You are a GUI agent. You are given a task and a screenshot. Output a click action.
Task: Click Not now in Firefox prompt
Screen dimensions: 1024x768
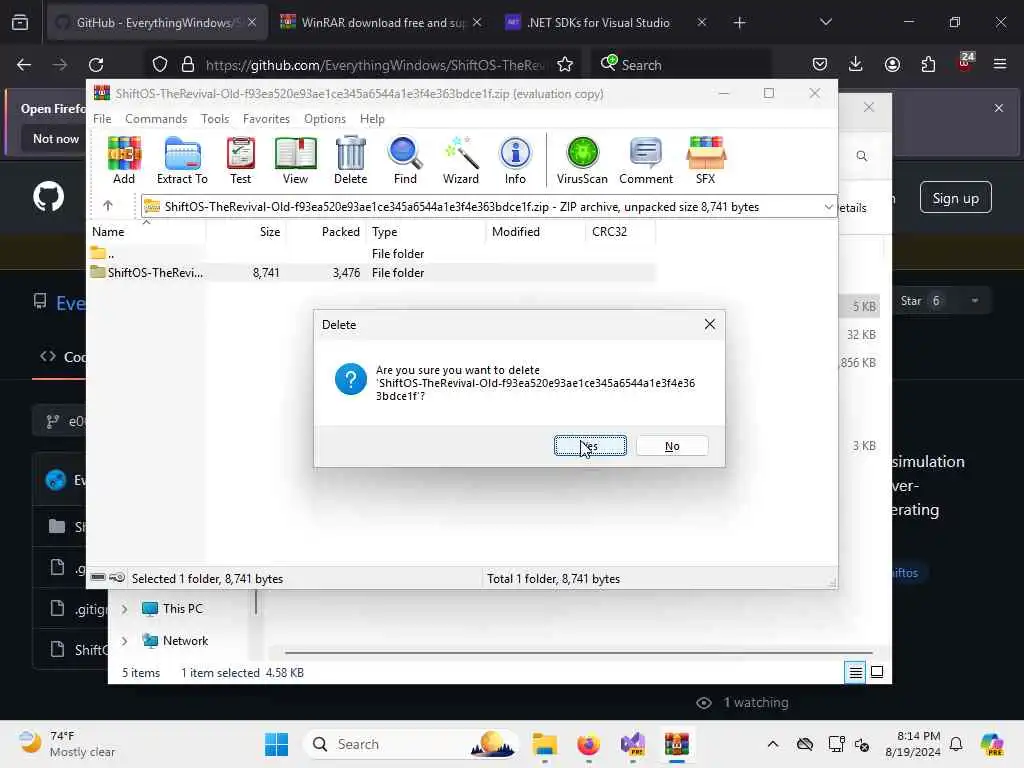pyautogui.click(x=56, y=138)
